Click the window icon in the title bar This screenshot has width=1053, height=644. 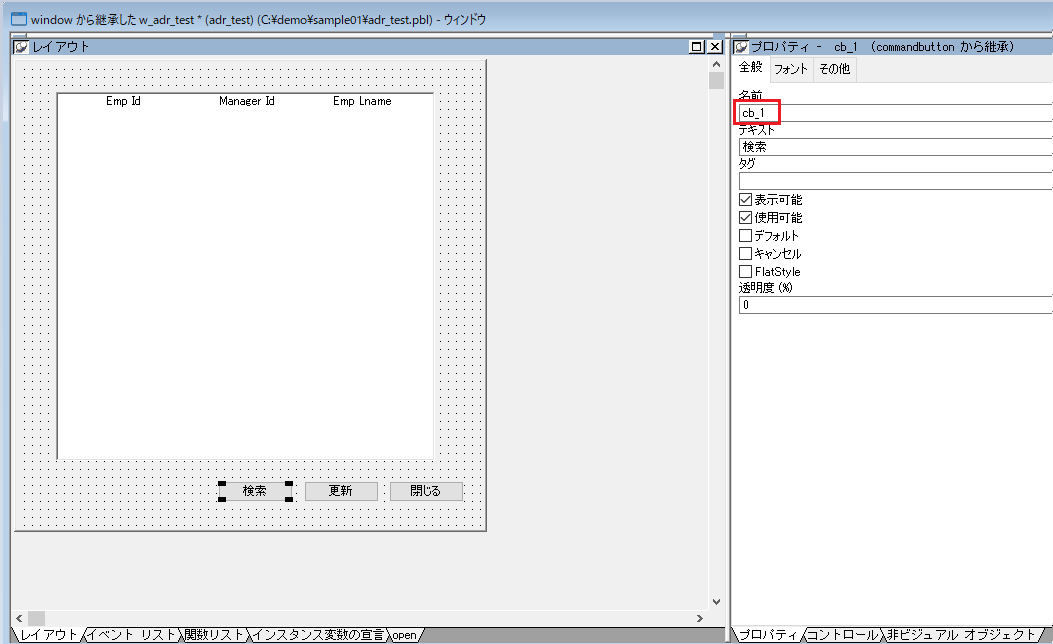pos(18,19)
